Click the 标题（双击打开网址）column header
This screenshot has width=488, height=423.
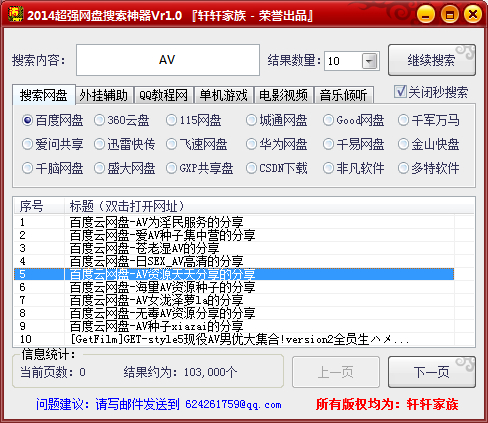click(x=269, y=206)
